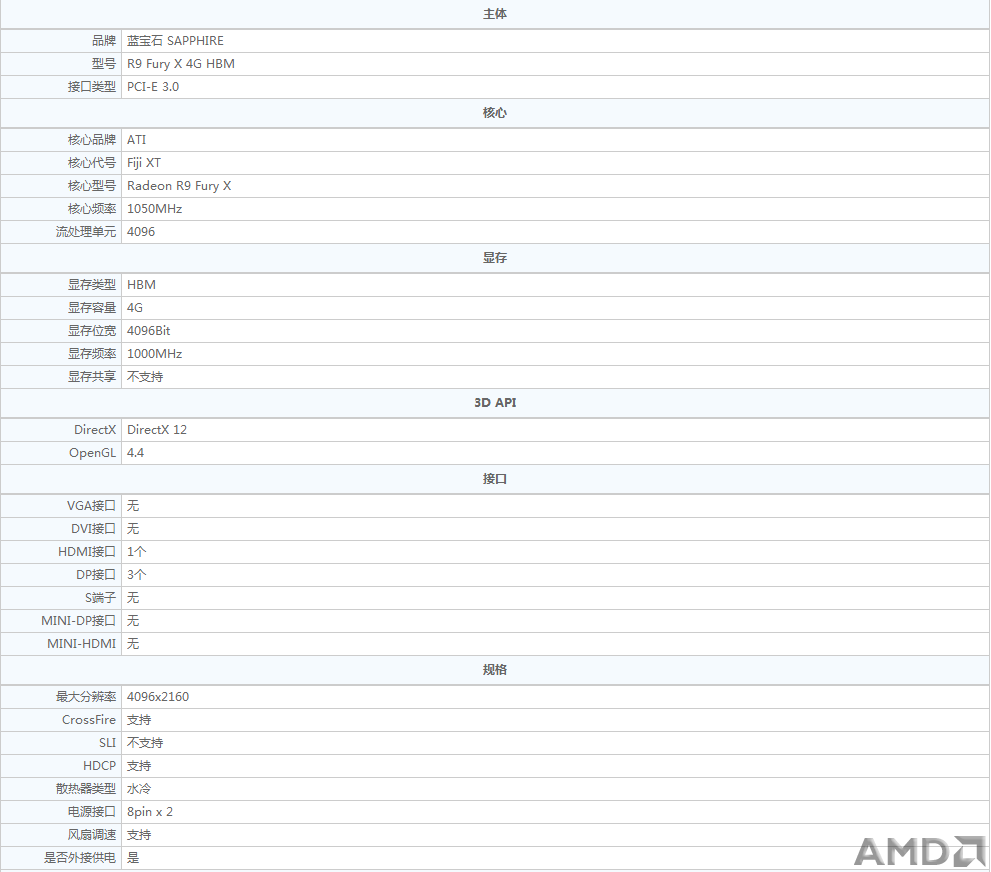Select the 4096Bit value
991x872 pixels.
[x=149, y=331]
